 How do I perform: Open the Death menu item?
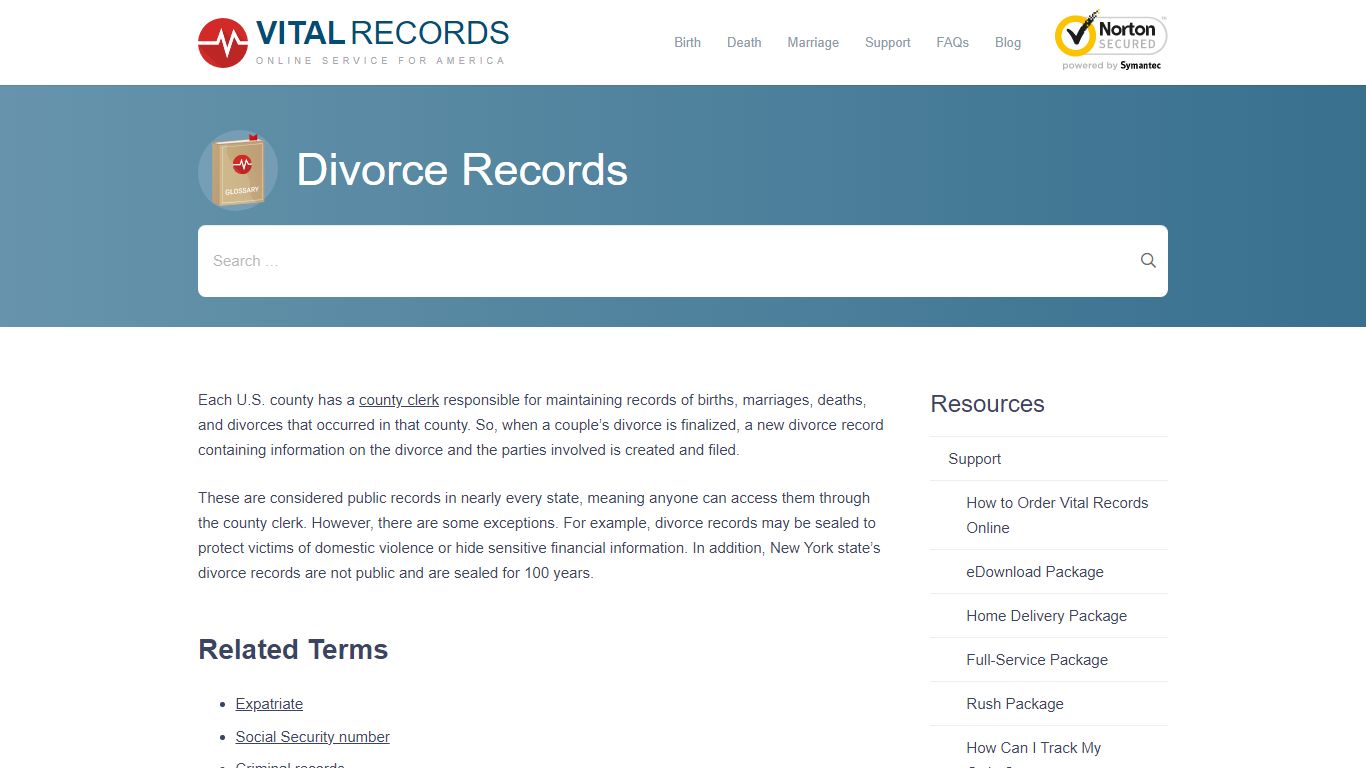[x=744, y=42]
